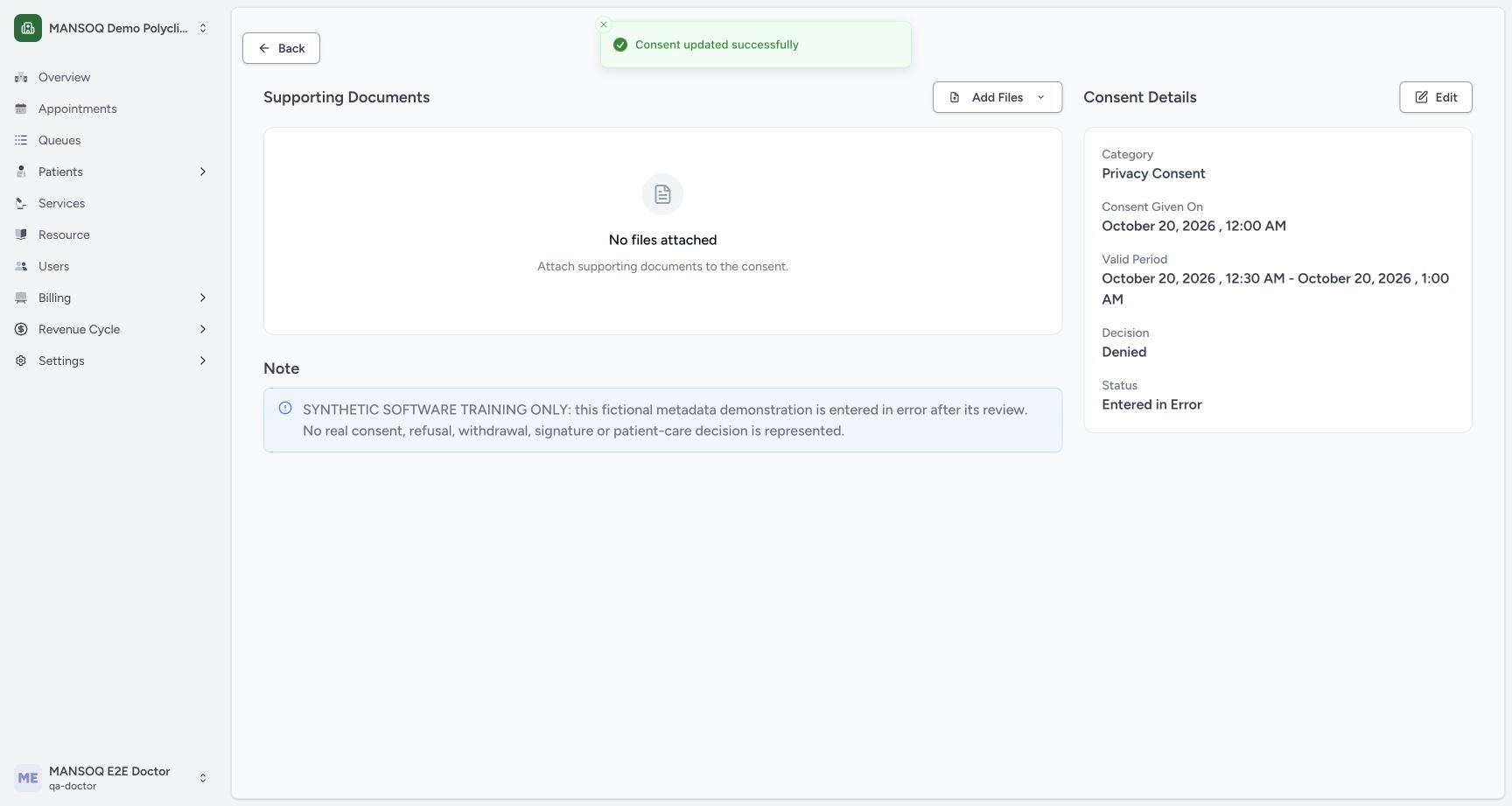The image size is (1512, 806).
Task: Click the pencil icon in Edit button
Action: tap(1422, 97)
